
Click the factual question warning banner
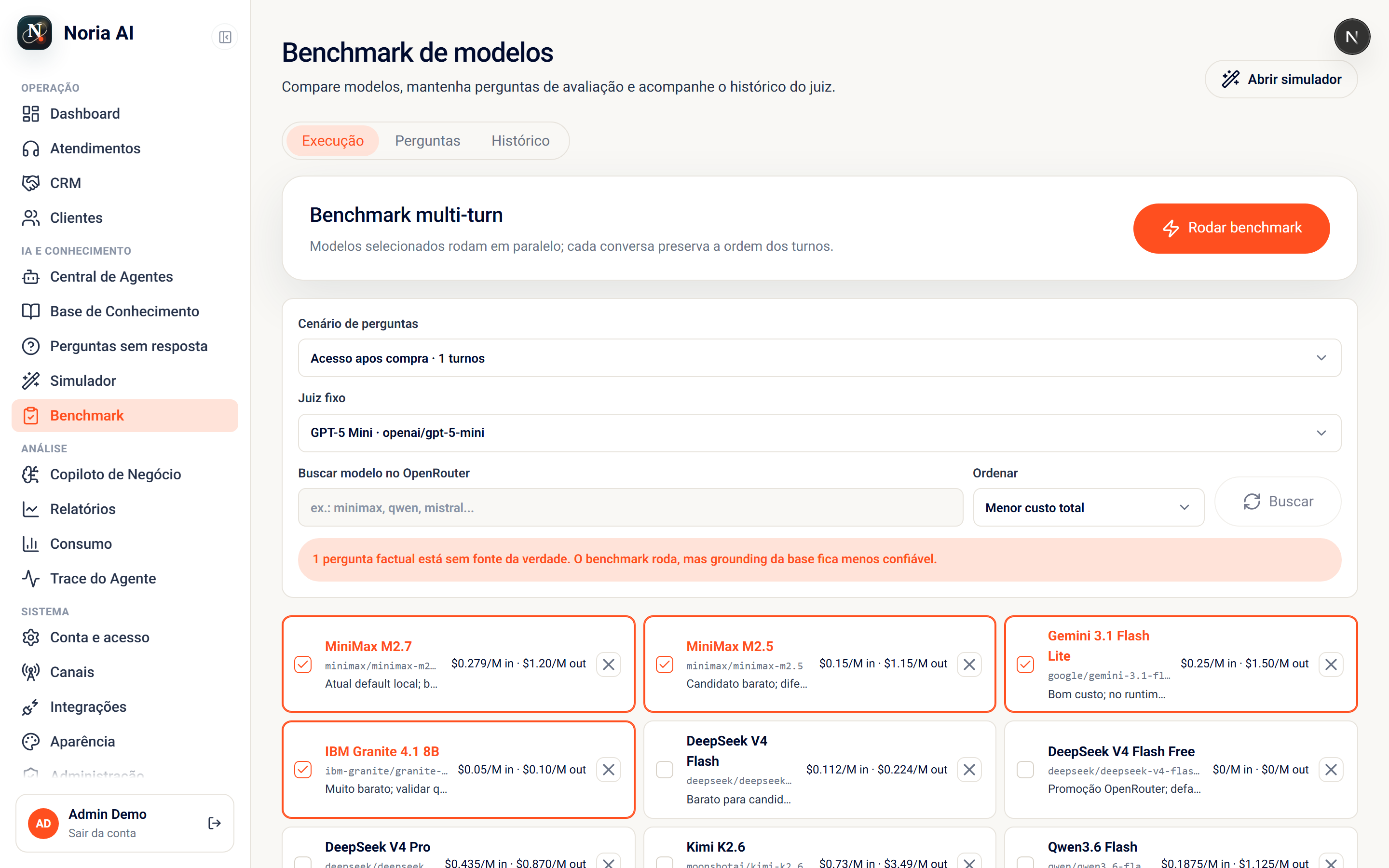tap(819, 560)
